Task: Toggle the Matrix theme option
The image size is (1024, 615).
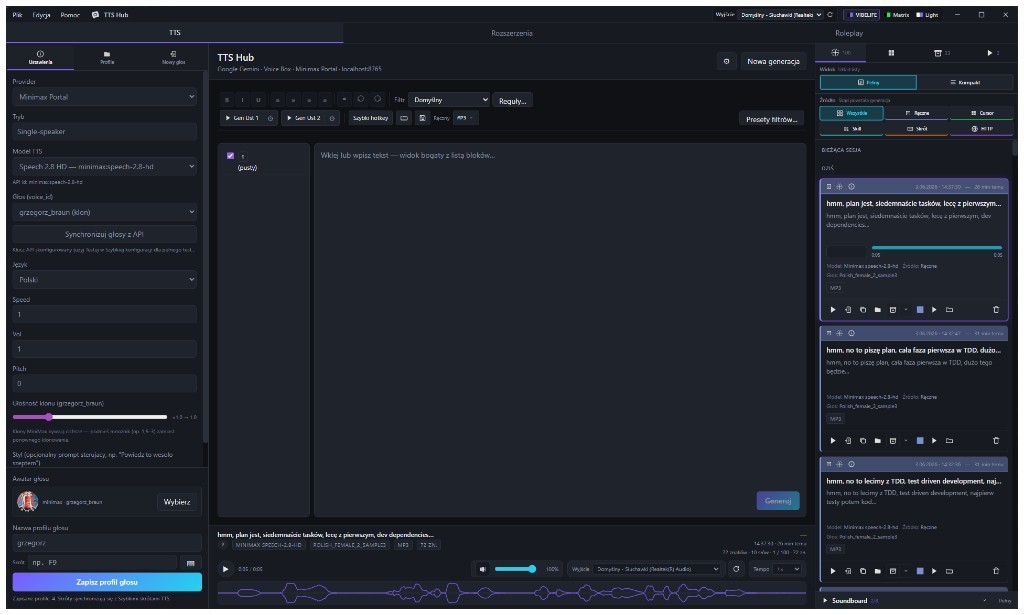Action: click(x=897, y=14)
